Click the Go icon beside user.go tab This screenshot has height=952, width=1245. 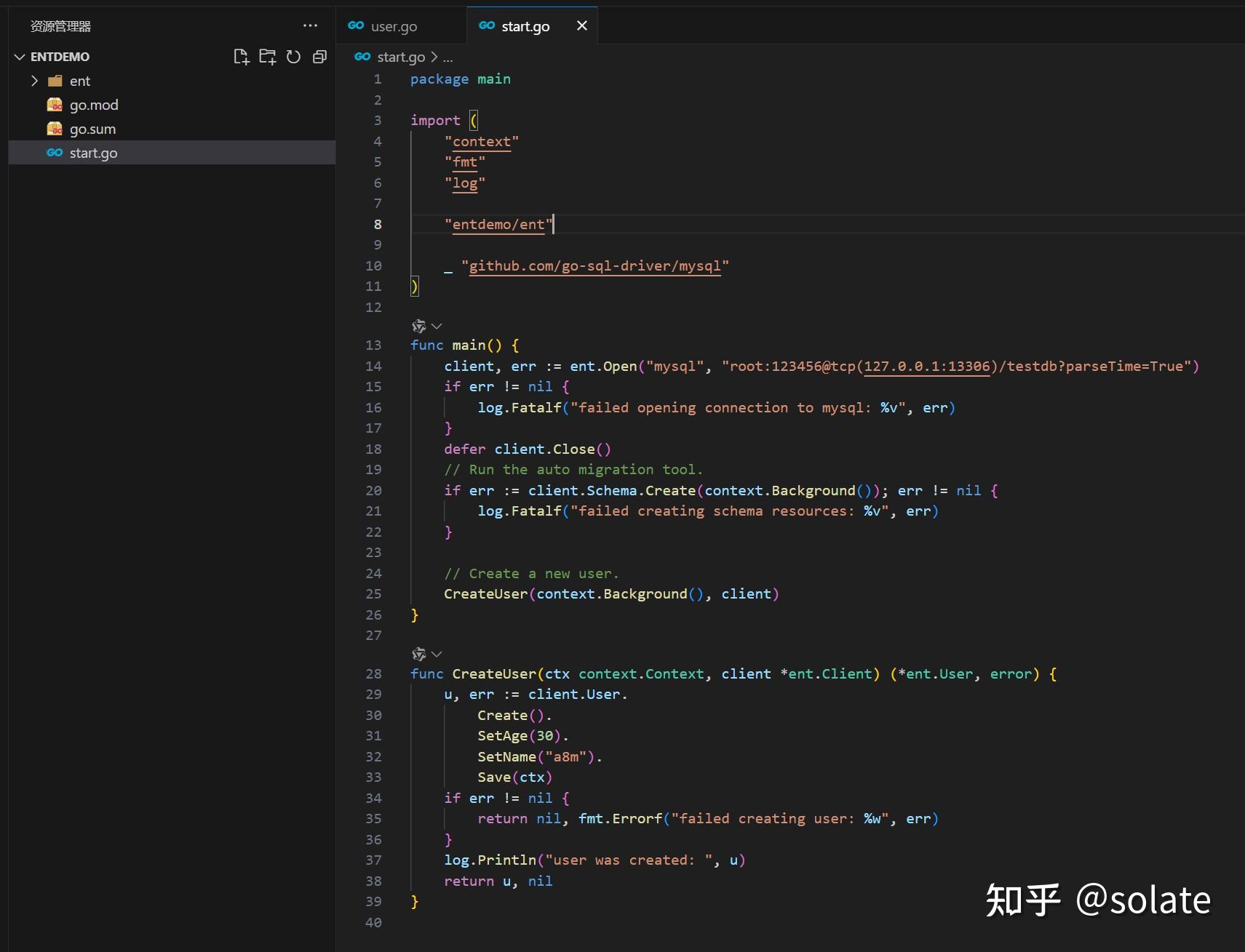pyautogui.click(x=356, y=25)
